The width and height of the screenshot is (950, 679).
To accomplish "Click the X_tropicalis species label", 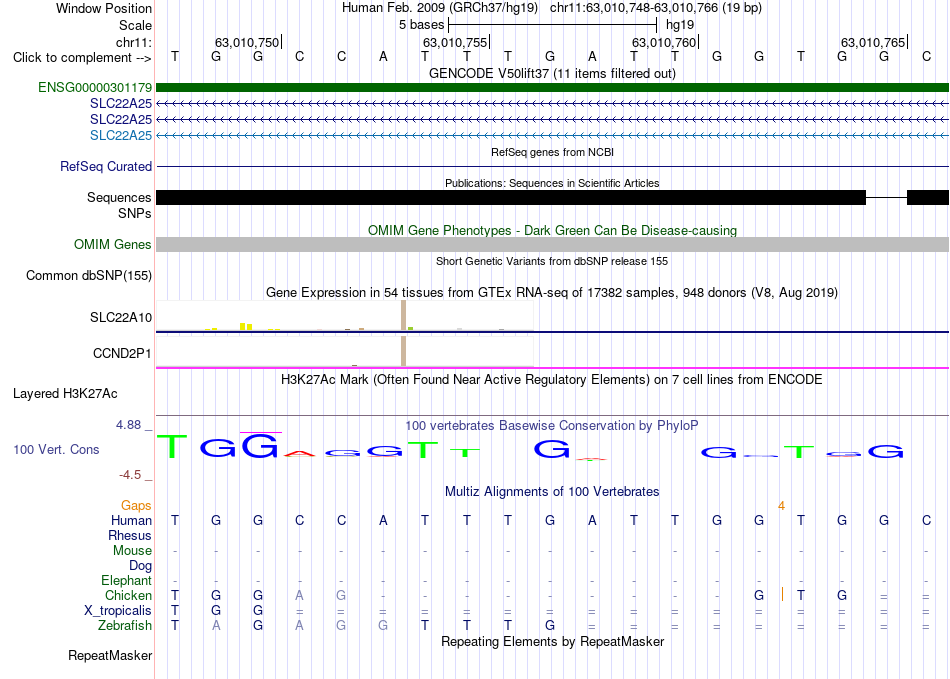I will (118, 611).
